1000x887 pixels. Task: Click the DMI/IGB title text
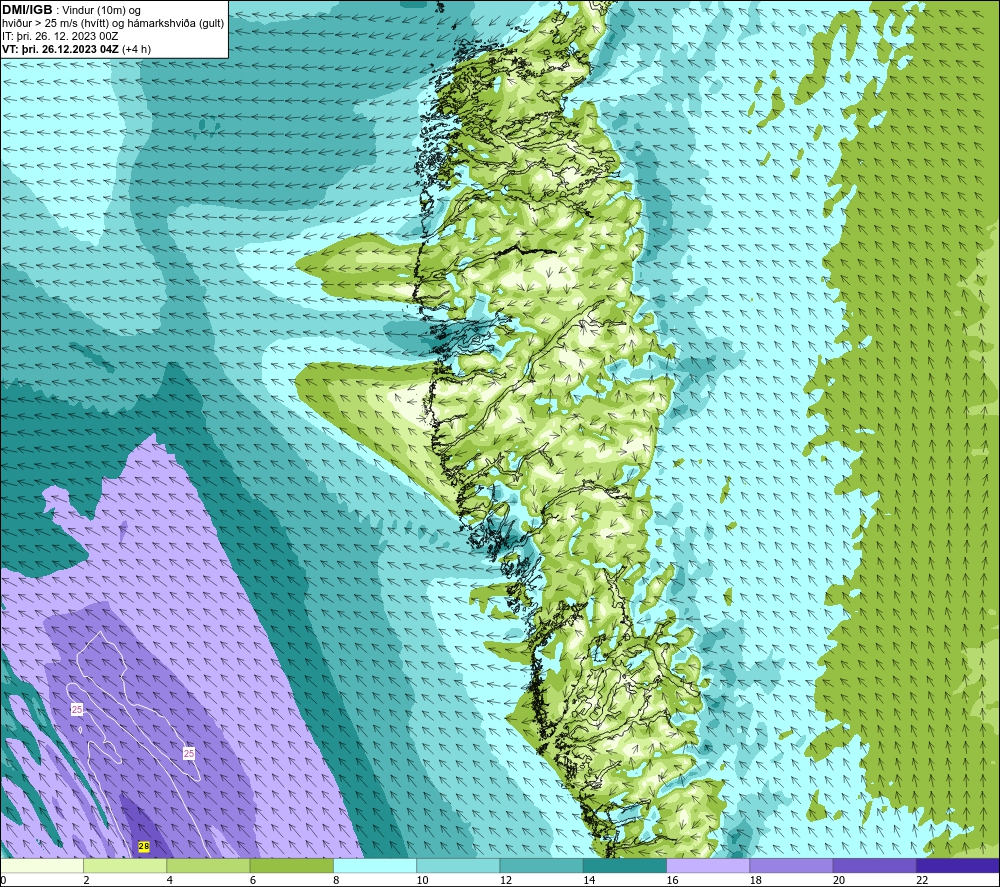(27, 10)
